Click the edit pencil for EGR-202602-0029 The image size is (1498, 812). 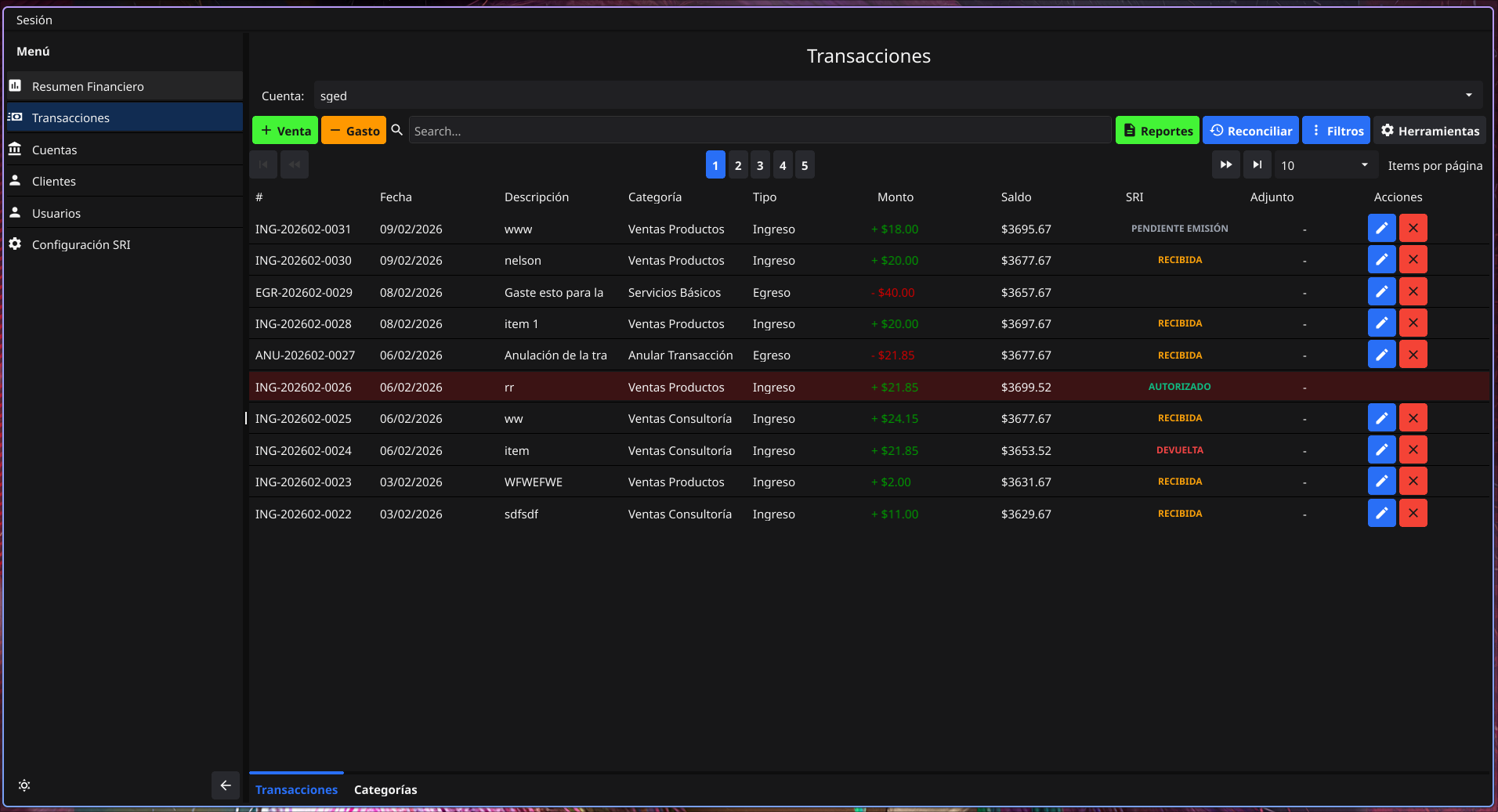point(1381,292)
